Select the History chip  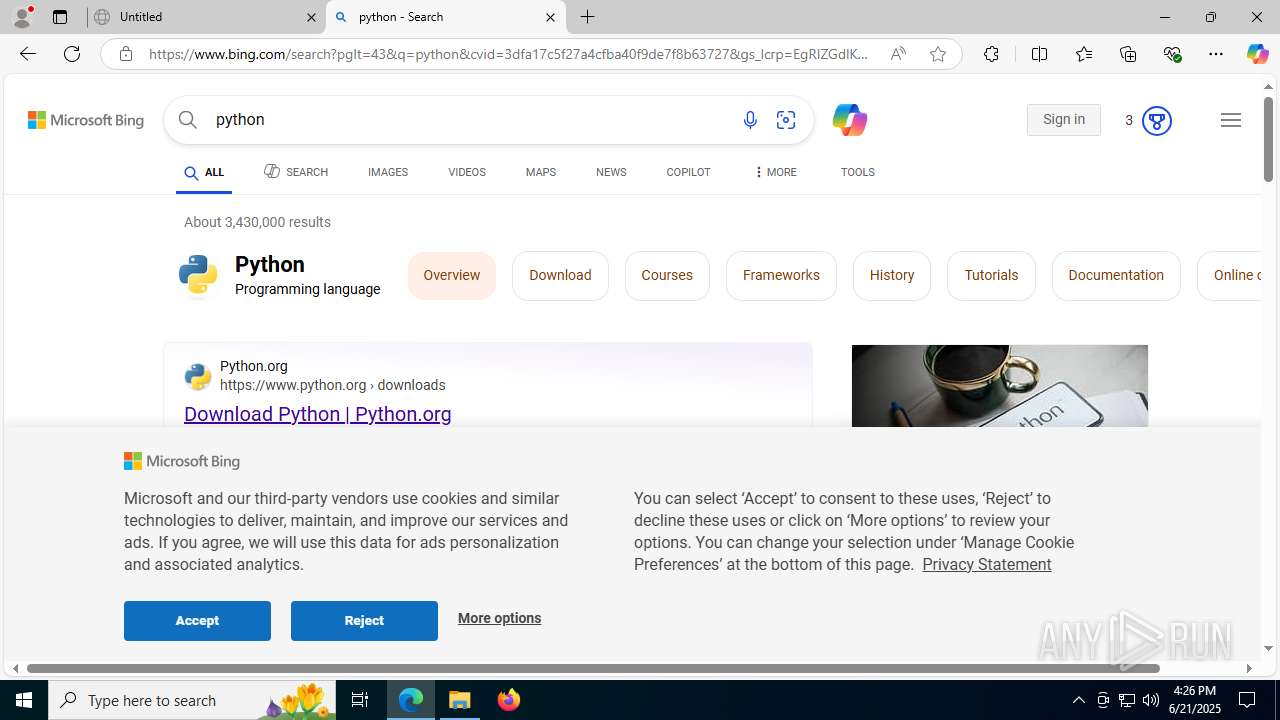pos(892,276)
